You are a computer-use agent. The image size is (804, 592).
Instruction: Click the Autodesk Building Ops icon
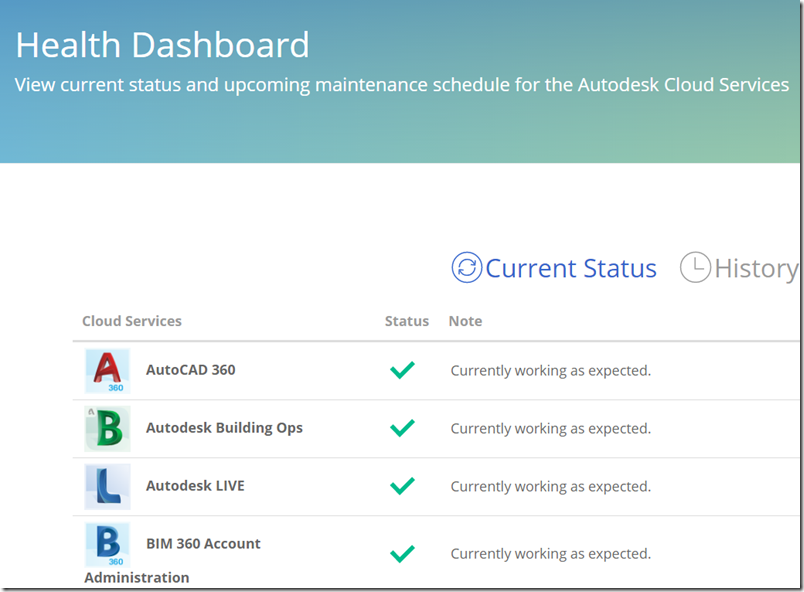coord(107,428)
